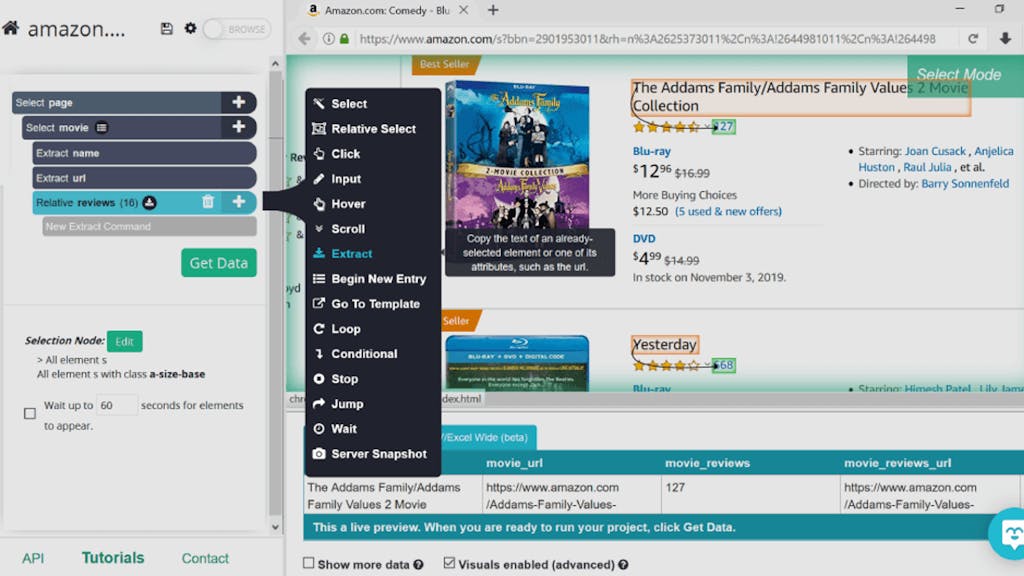This screenshot has height=576, width=1024.
Task: Click the up arrow of sidebar scrollbar
Action: click(275, 63)
